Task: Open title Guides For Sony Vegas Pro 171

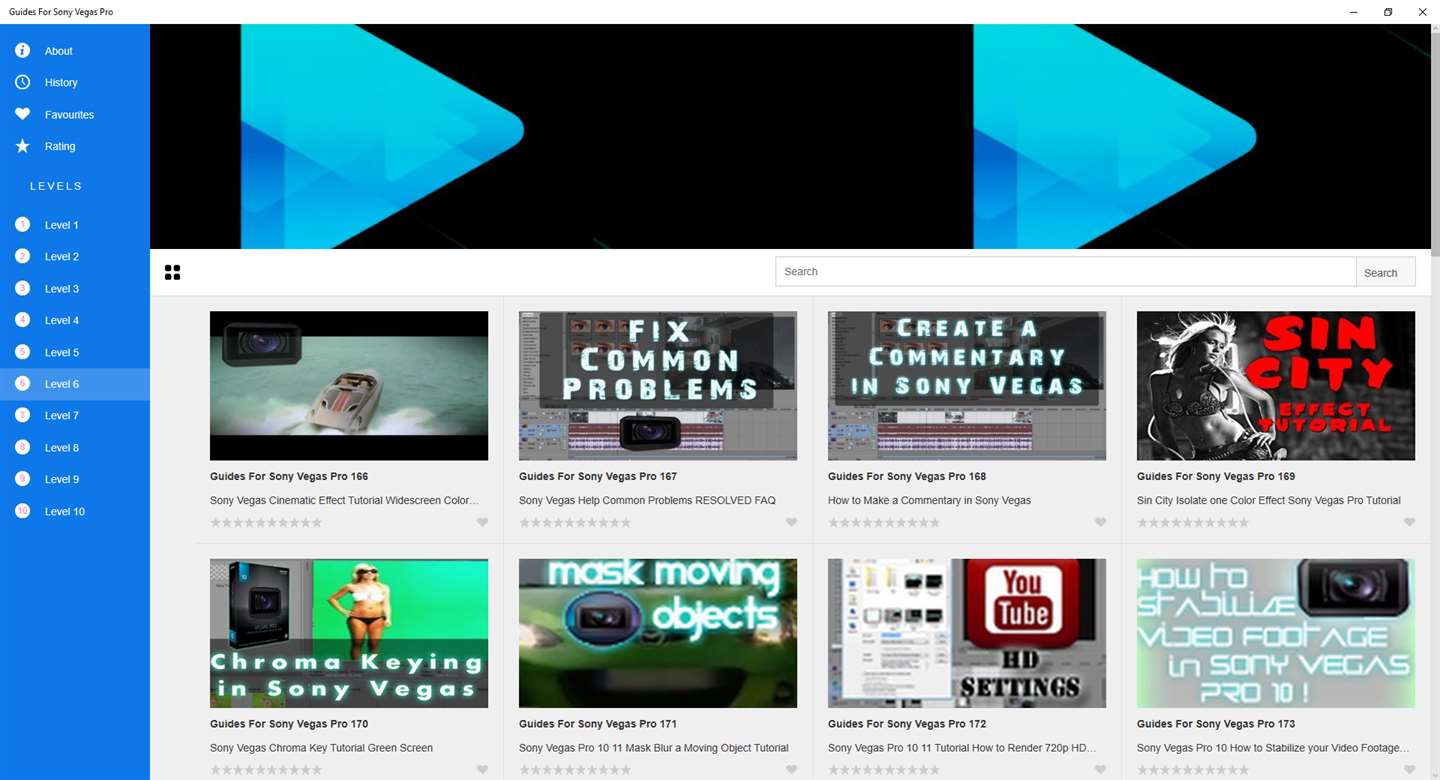Action: point(598,724)
